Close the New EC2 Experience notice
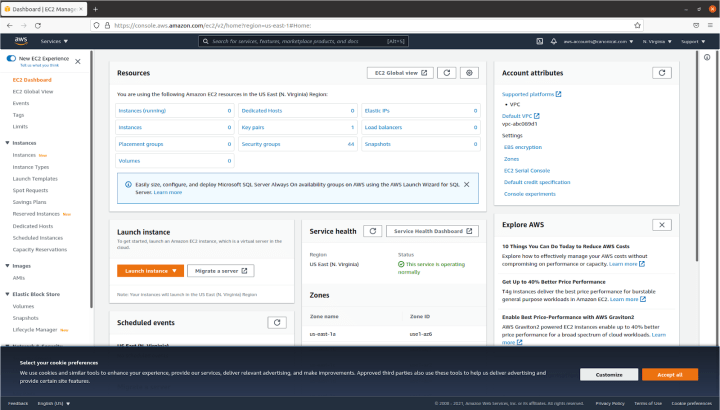 point(78,62)
